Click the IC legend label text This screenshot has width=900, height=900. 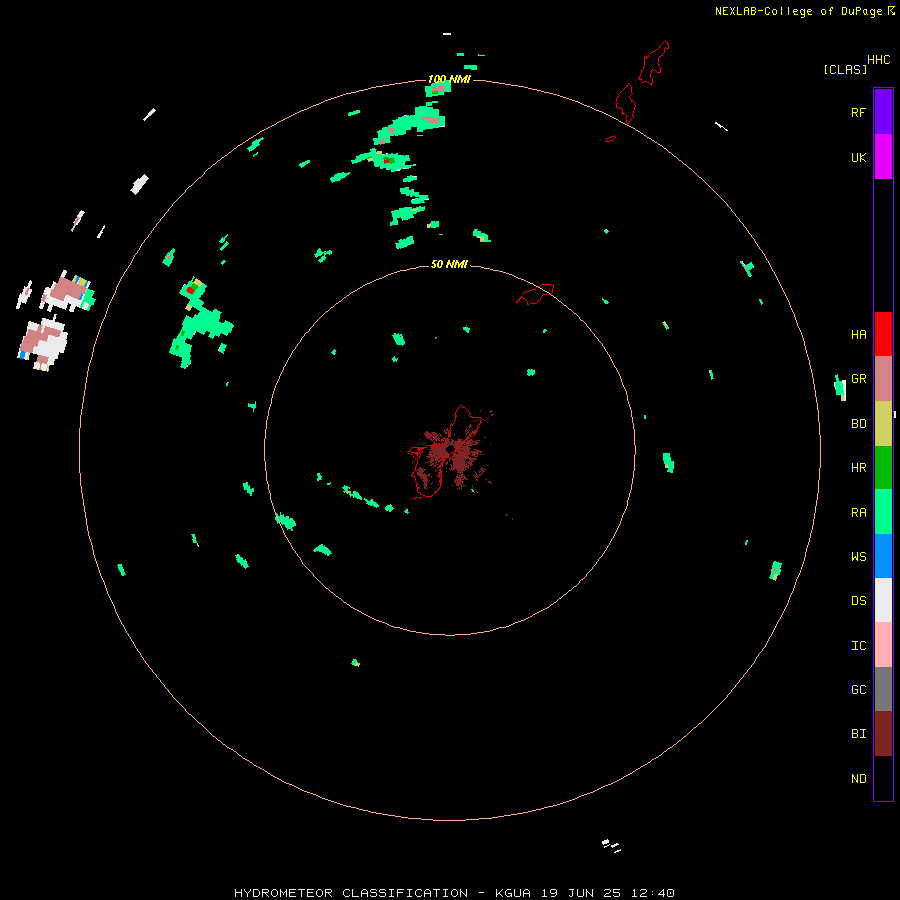[x=859, y=646]
